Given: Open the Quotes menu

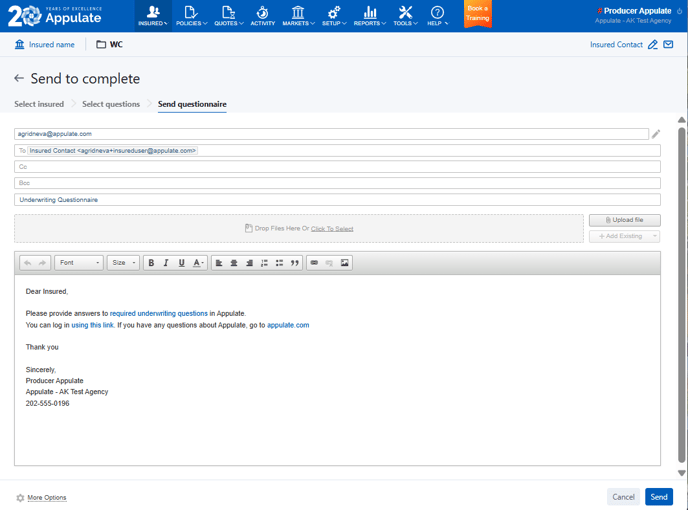Looking at the screenshot, I should [x=229, y=16].
